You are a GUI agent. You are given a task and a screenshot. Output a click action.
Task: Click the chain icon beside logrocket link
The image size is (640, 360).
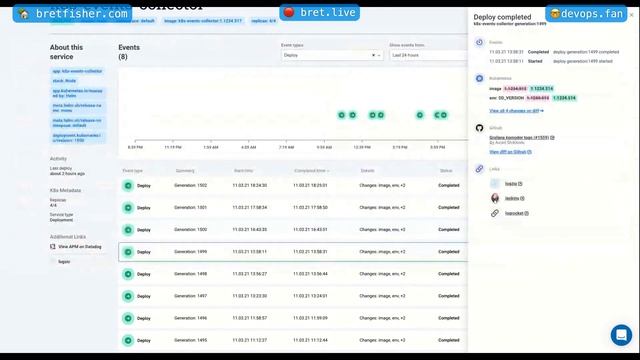coord(495,213)
